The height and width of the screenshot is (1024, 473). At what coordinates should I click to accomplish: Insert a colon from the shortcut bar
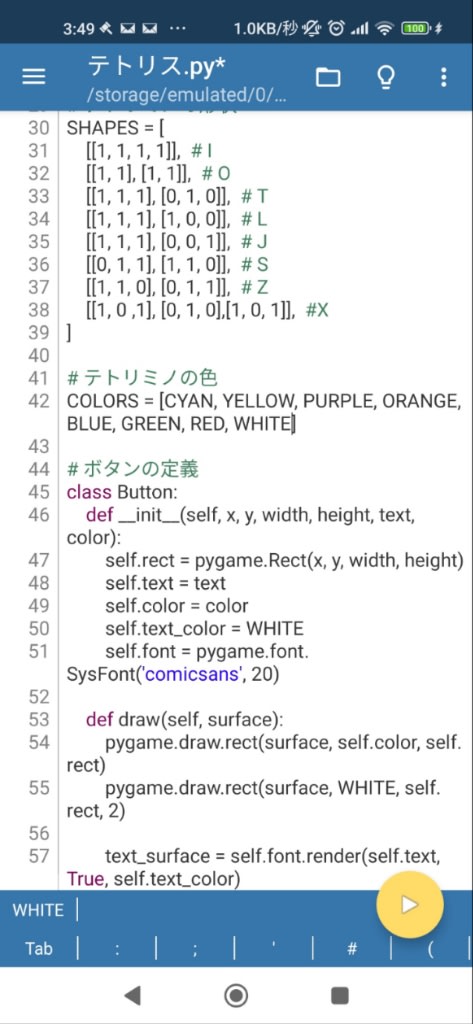(x=117, y=948)
